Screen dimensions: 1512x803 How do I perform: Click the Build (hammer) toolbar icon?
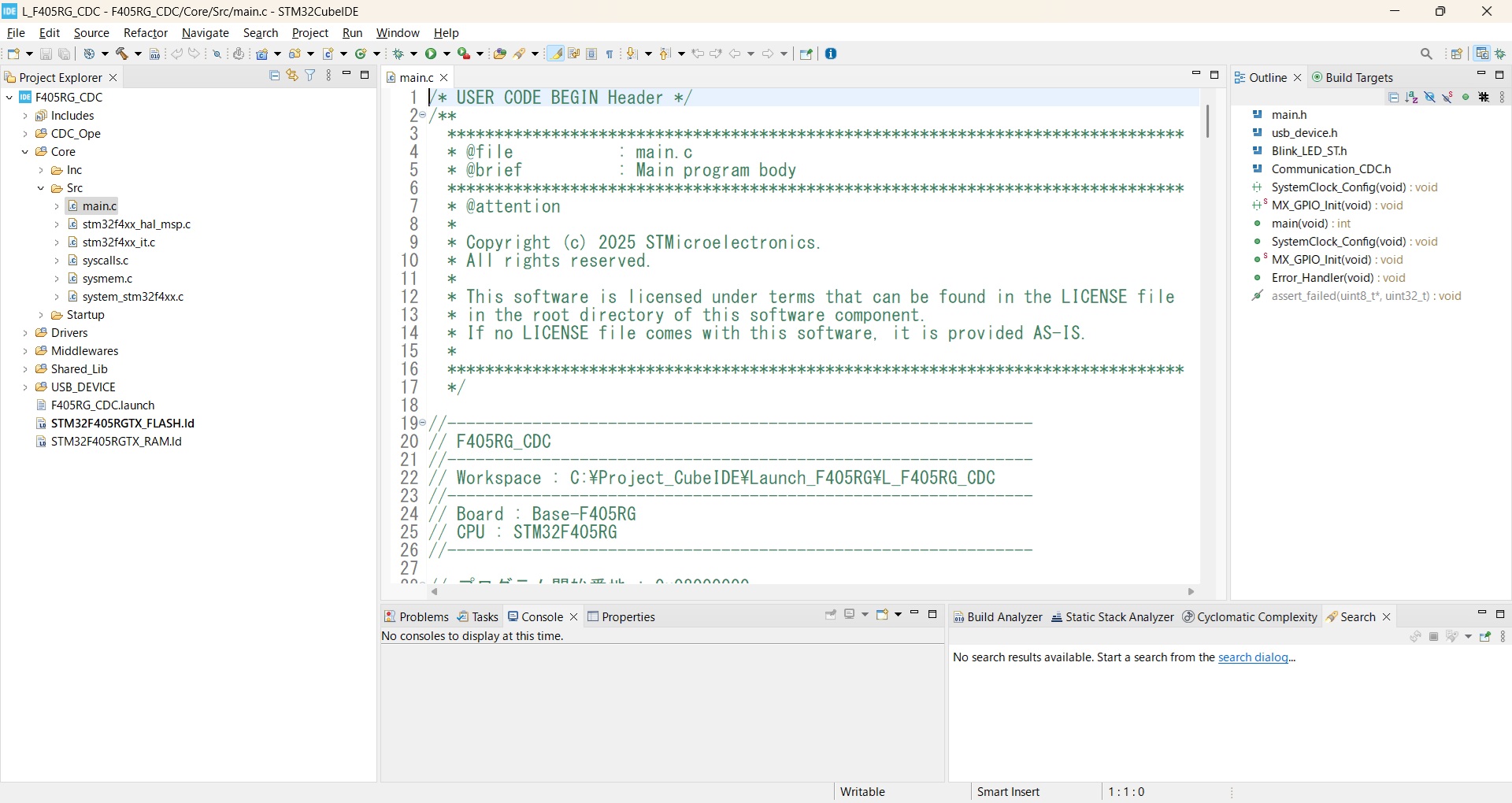pyautogui.click(x=122, y=54)
